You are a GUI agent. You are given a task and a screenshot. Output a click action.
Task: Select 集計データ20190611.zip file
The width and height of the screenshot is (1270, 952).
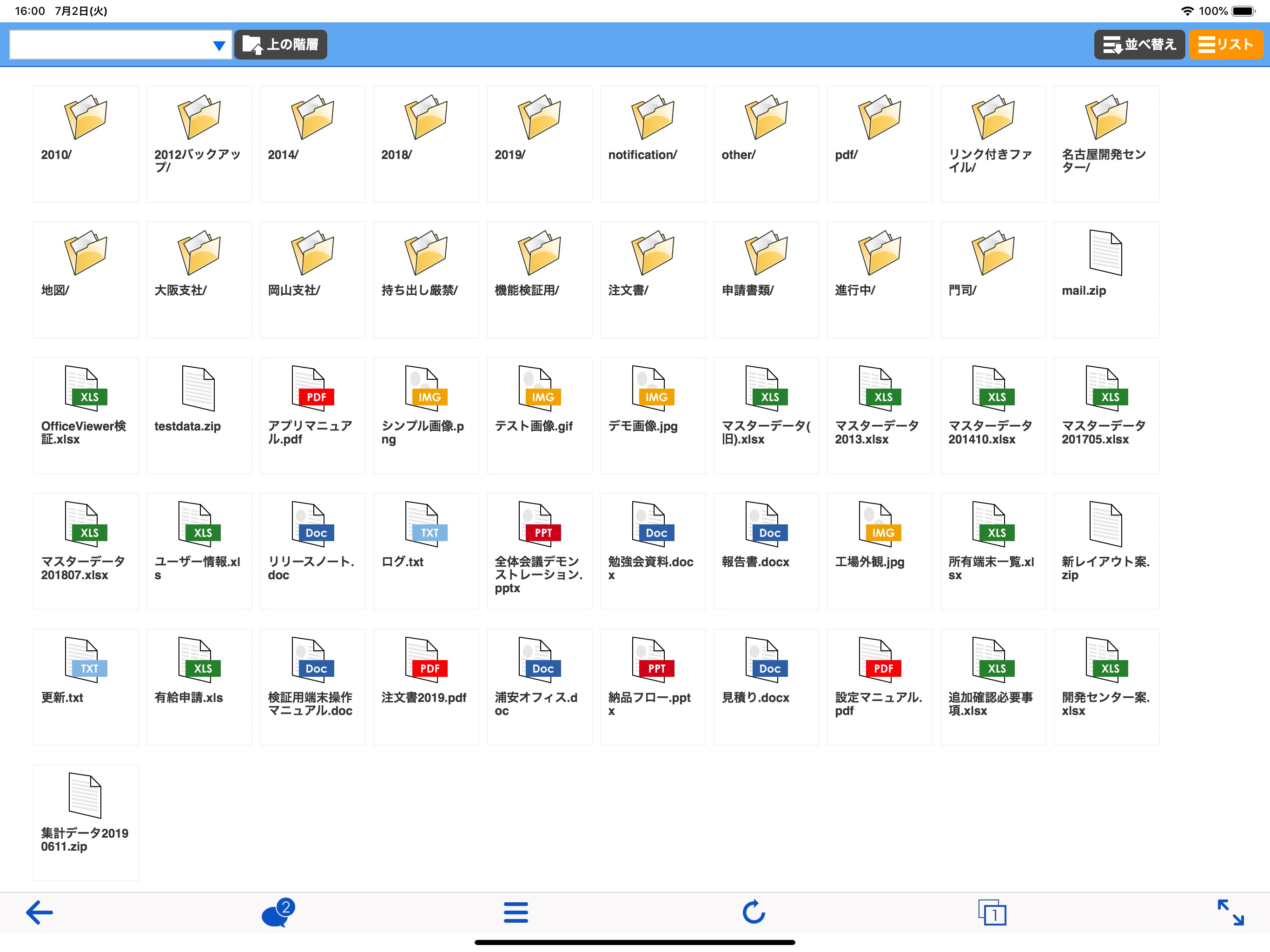point(86,822)
